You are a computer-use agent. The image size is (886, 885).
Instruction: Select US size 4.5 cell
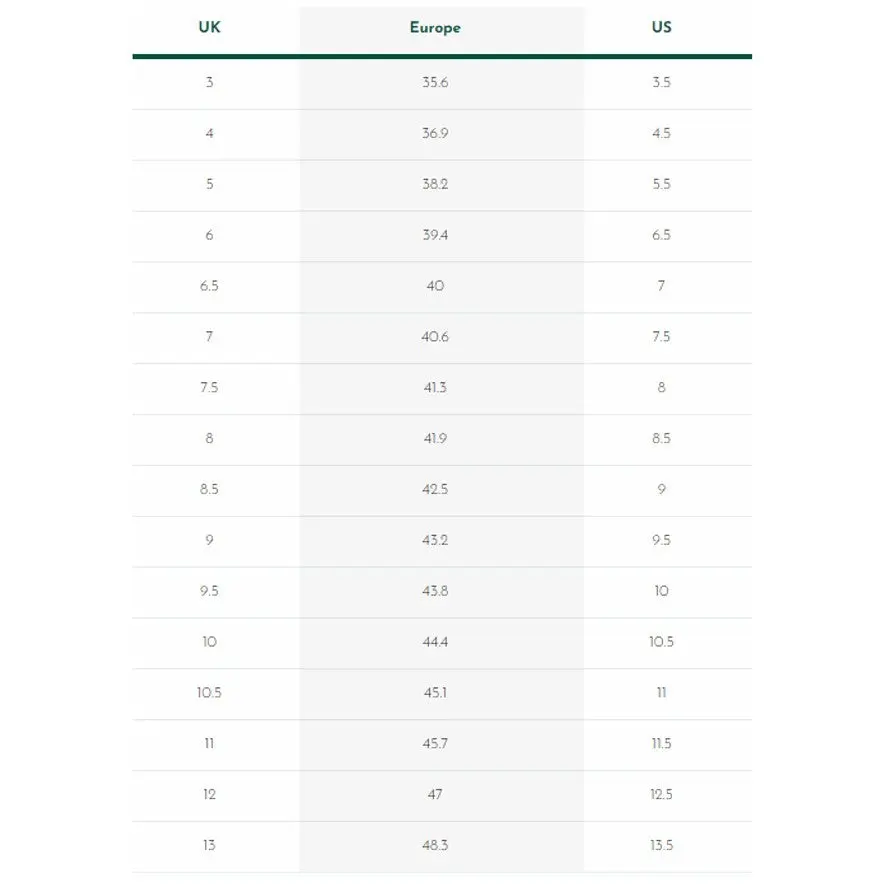tap(661, 133)
